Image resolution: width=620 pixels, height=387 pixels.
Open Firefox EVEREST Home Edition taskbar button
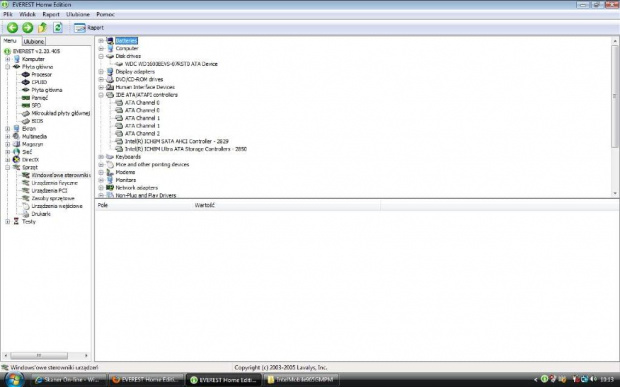point(146,379)
